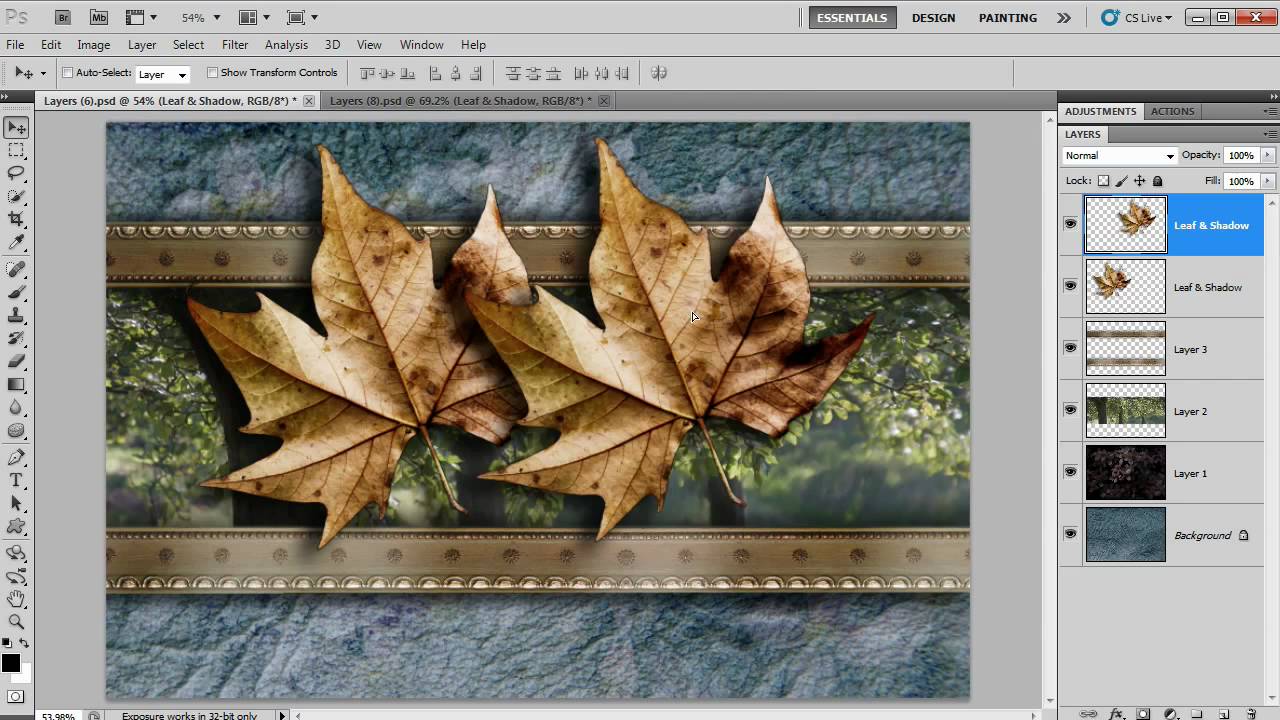Select the History Brush tool
Viewport: 1280px width, 720px height.
coord(16,339)
